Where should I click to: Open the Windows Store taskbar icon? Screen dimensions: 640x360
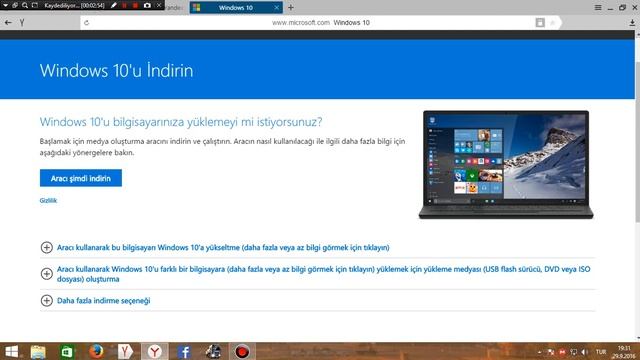tap(67, 351)
